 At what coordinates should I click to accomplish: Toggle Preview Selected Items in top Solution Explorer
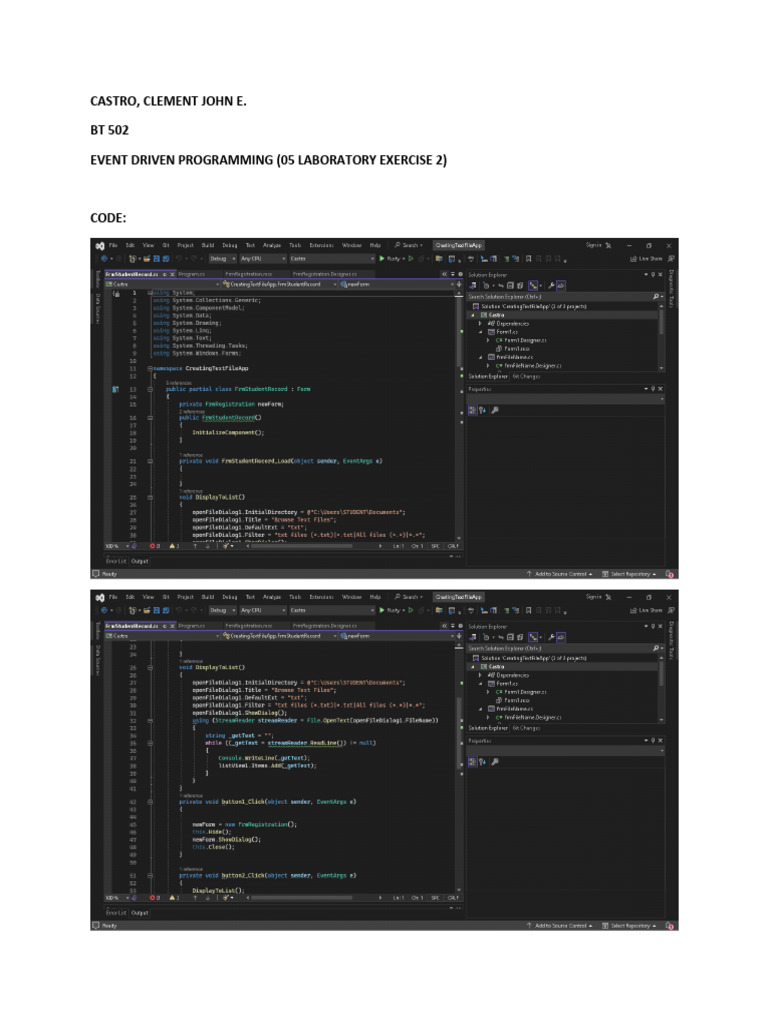click(559, 284)
